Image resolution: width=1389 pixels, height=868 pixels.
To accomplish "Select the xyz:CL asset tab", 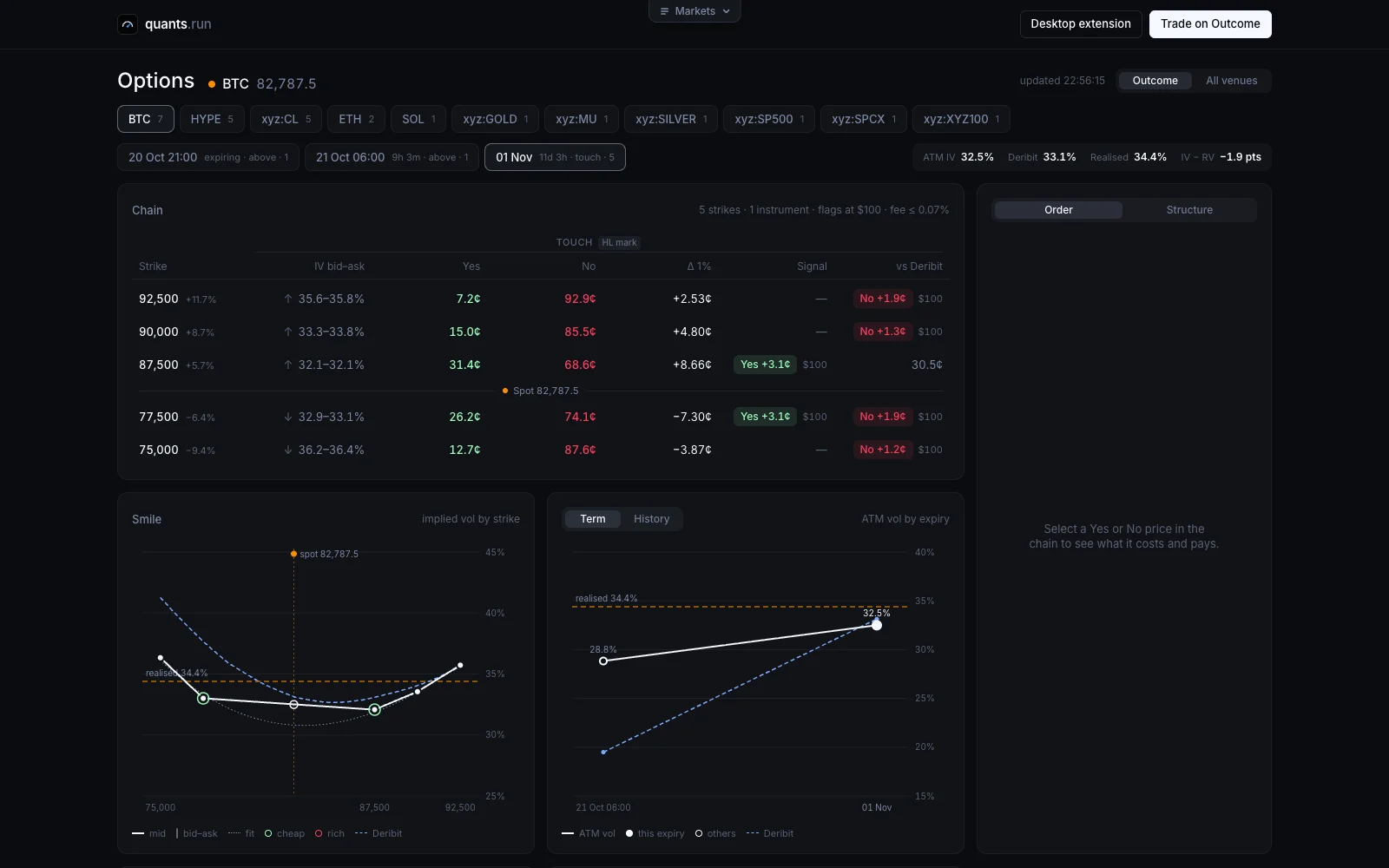I will (x=286, y=119).
